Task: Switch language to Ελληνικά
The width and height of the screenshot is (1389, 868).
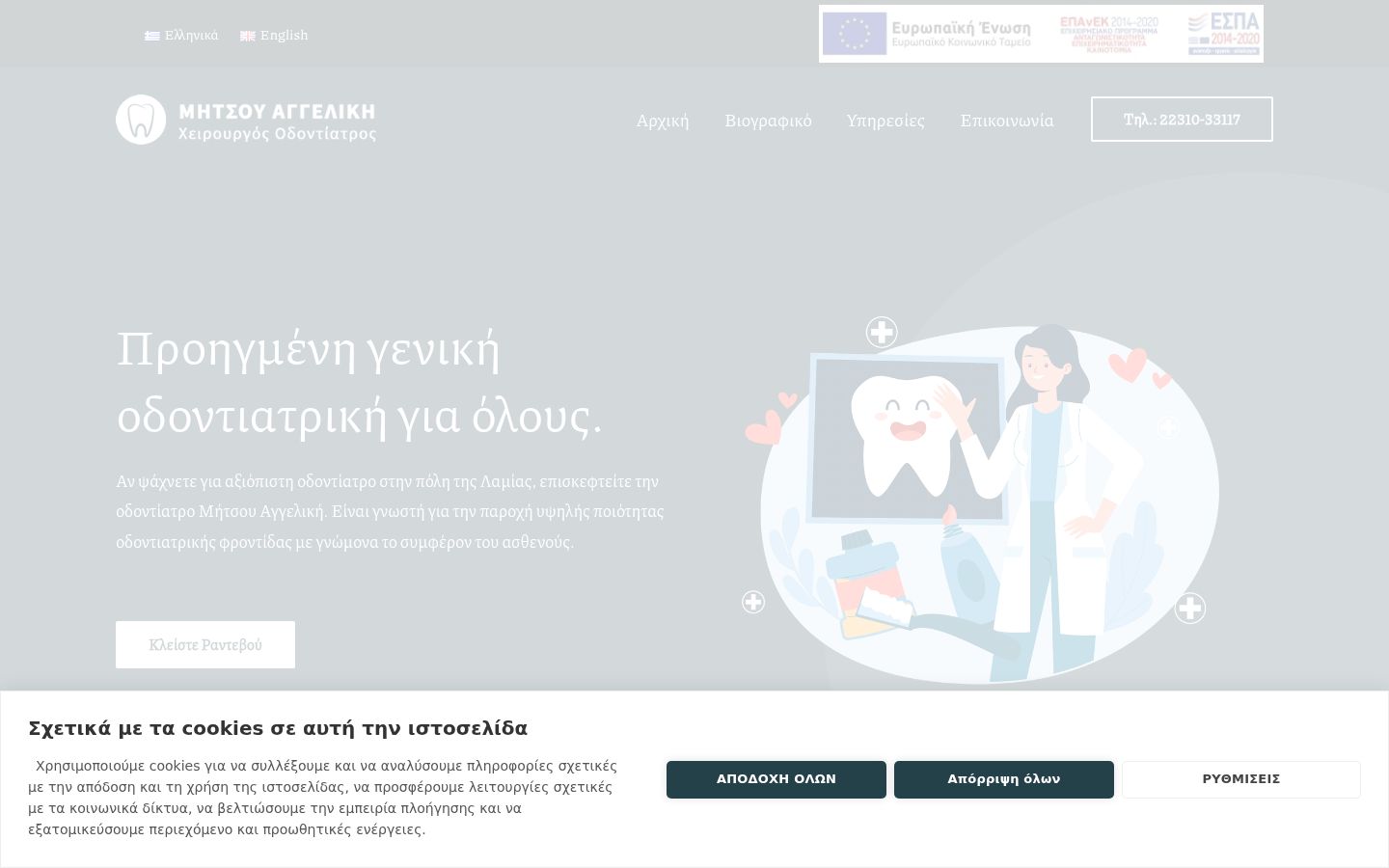Action: tap(181, 36)
